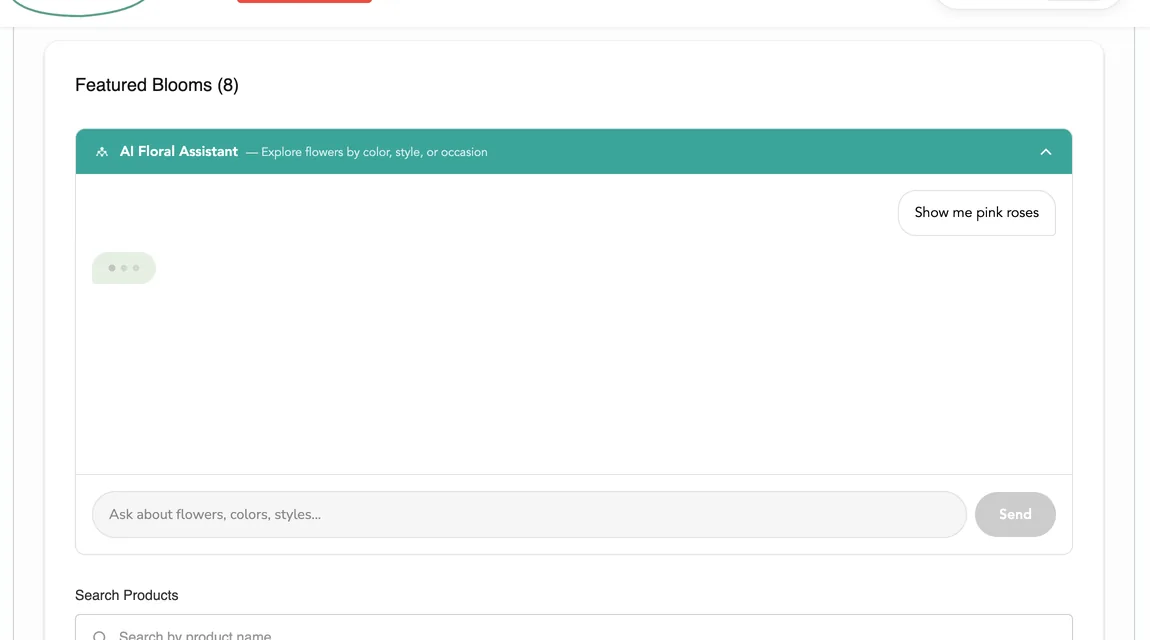Click the AI Floral Assistant title text

pyautogui.click(x=179, y=152)
